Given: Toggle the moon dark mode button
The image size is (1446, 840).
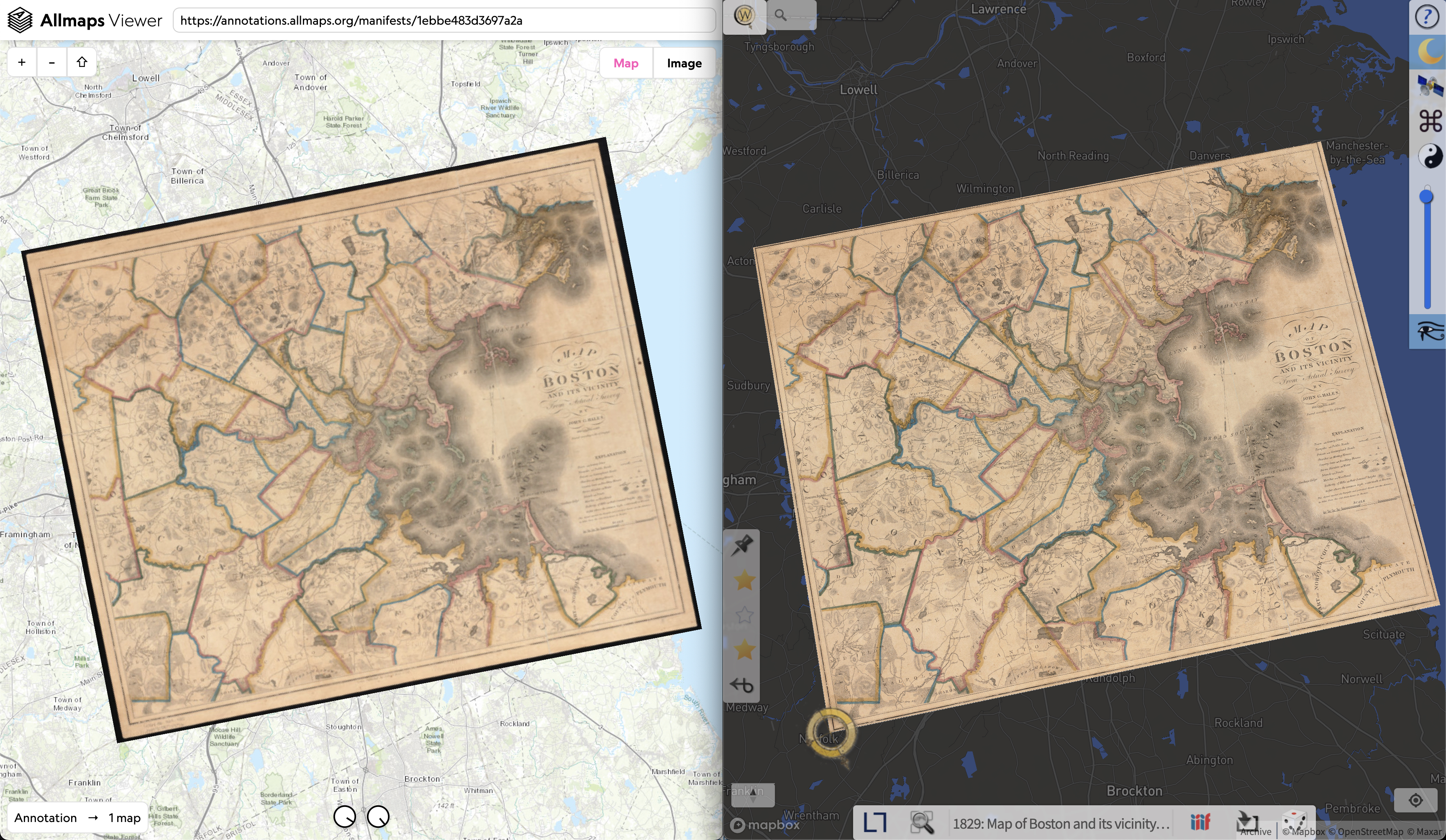Looking at the screenshot, I should pyautogui.click(x=1429, y=51).
